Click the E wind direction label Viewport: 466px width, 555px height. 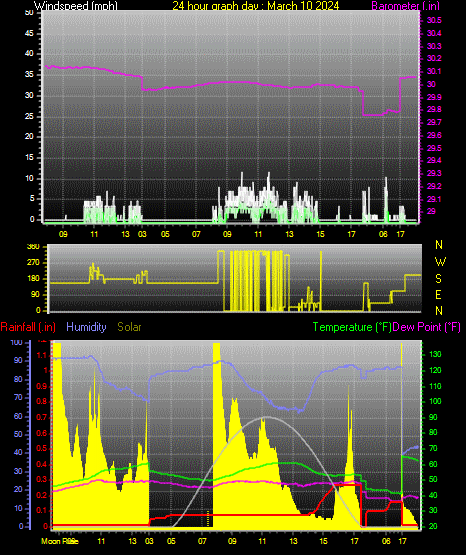coord(438,294)
